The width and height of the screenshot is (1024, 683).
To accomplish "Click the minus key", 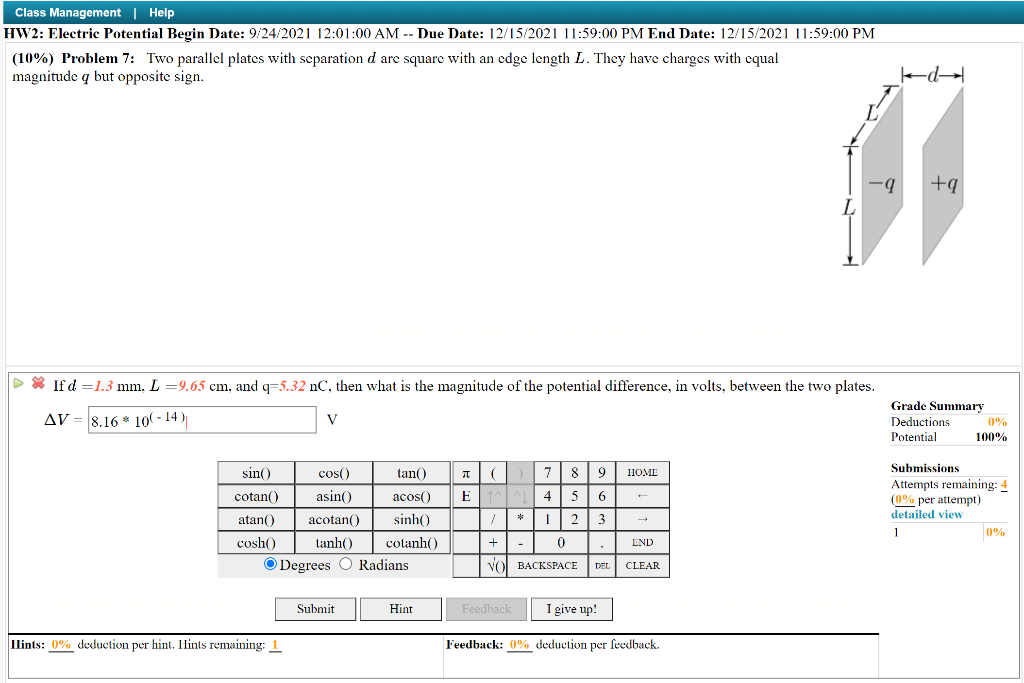I will point(520,543).
